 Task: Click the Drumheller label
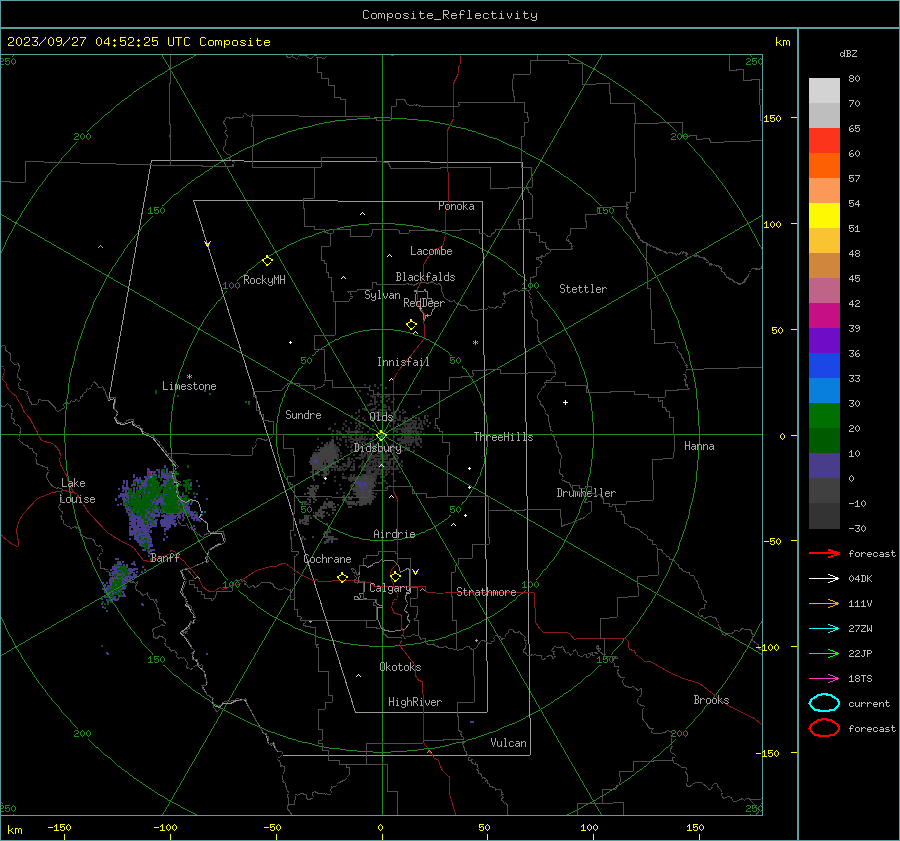586,493
